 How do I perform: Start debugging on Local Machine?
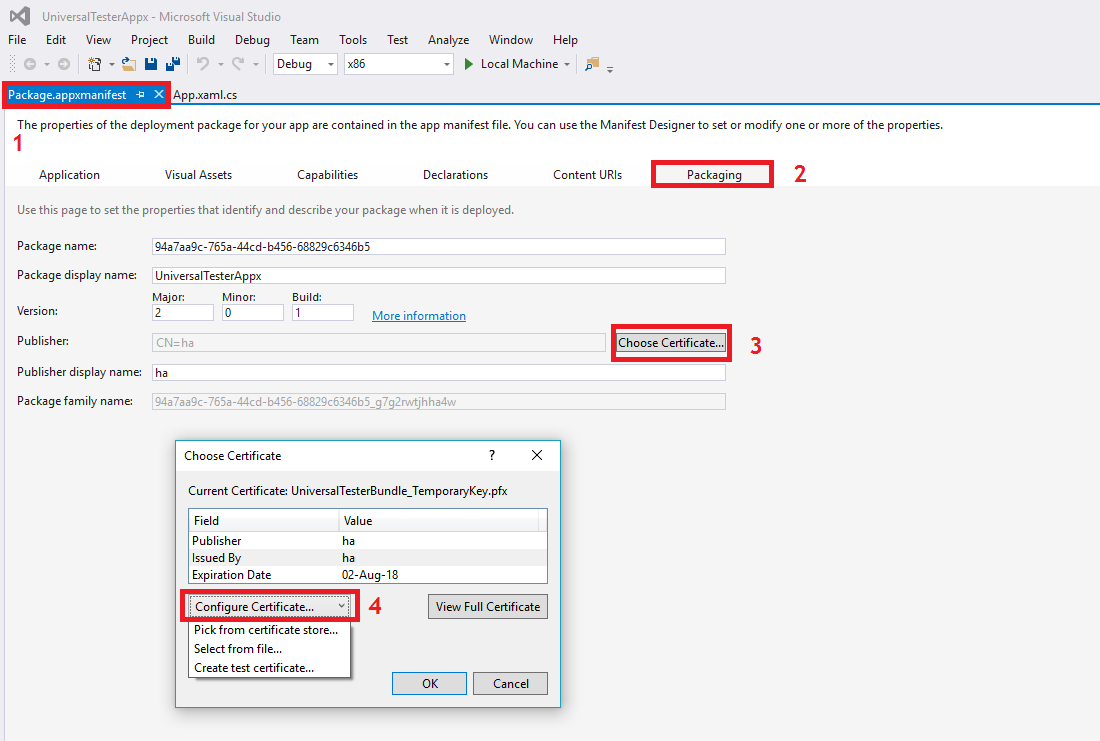point(516,63)
